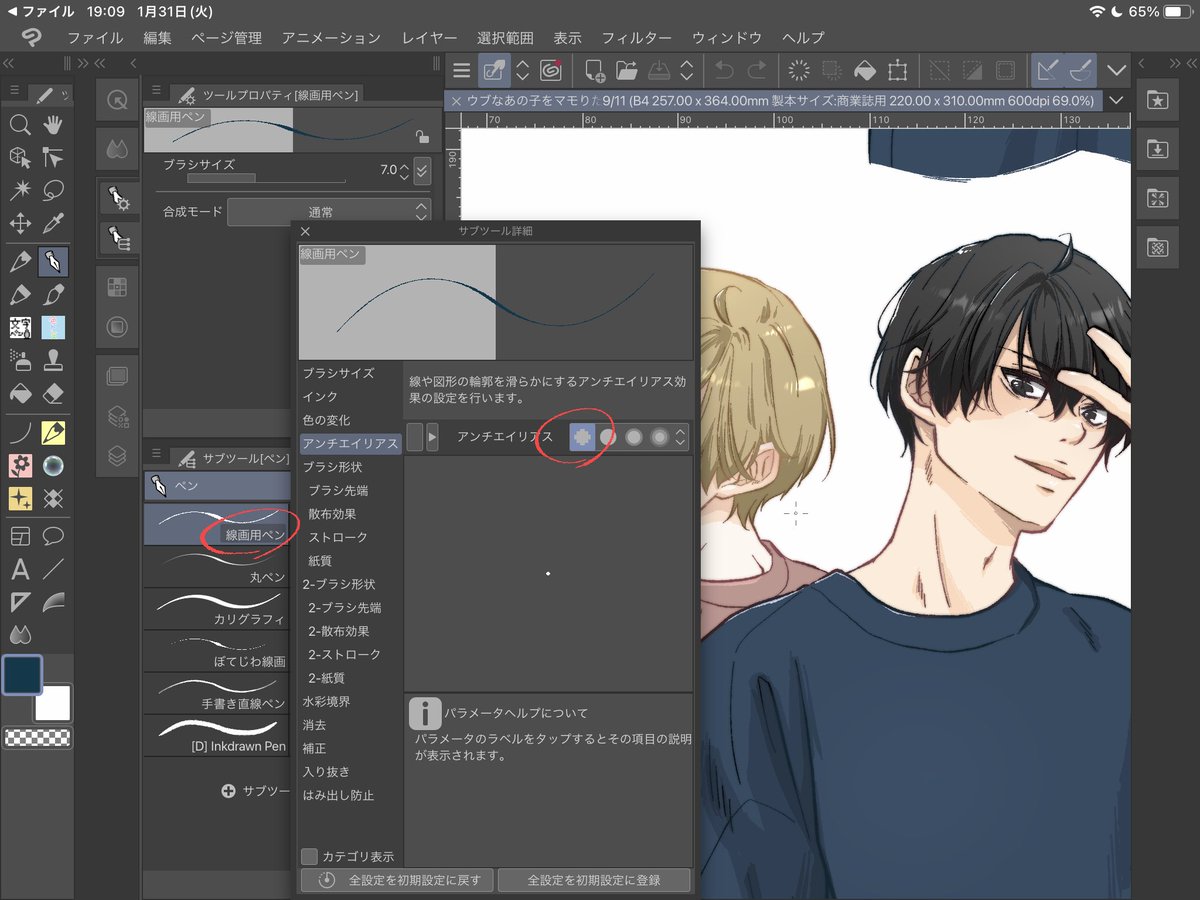Select the Fill bucket tool in toolbox

[x=19, y=394]
